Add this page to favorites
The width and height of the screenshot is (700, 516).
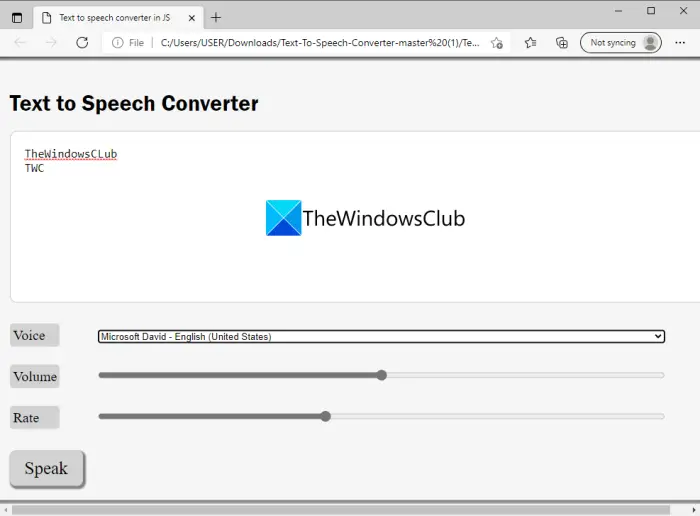point(496,43)
